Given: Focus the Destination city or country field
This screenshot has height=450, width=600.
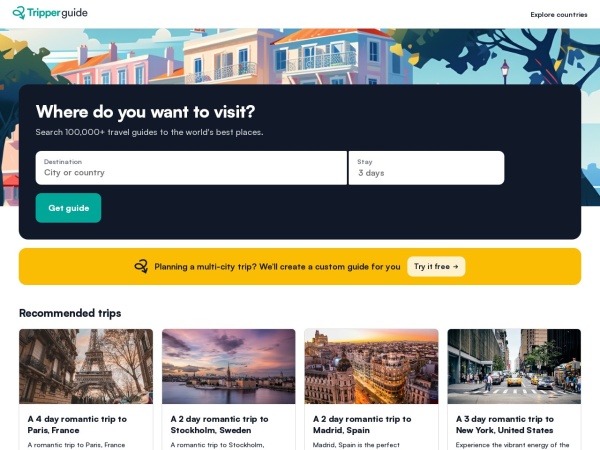Looking at the screenshot, I should click(x=191, y=168).
